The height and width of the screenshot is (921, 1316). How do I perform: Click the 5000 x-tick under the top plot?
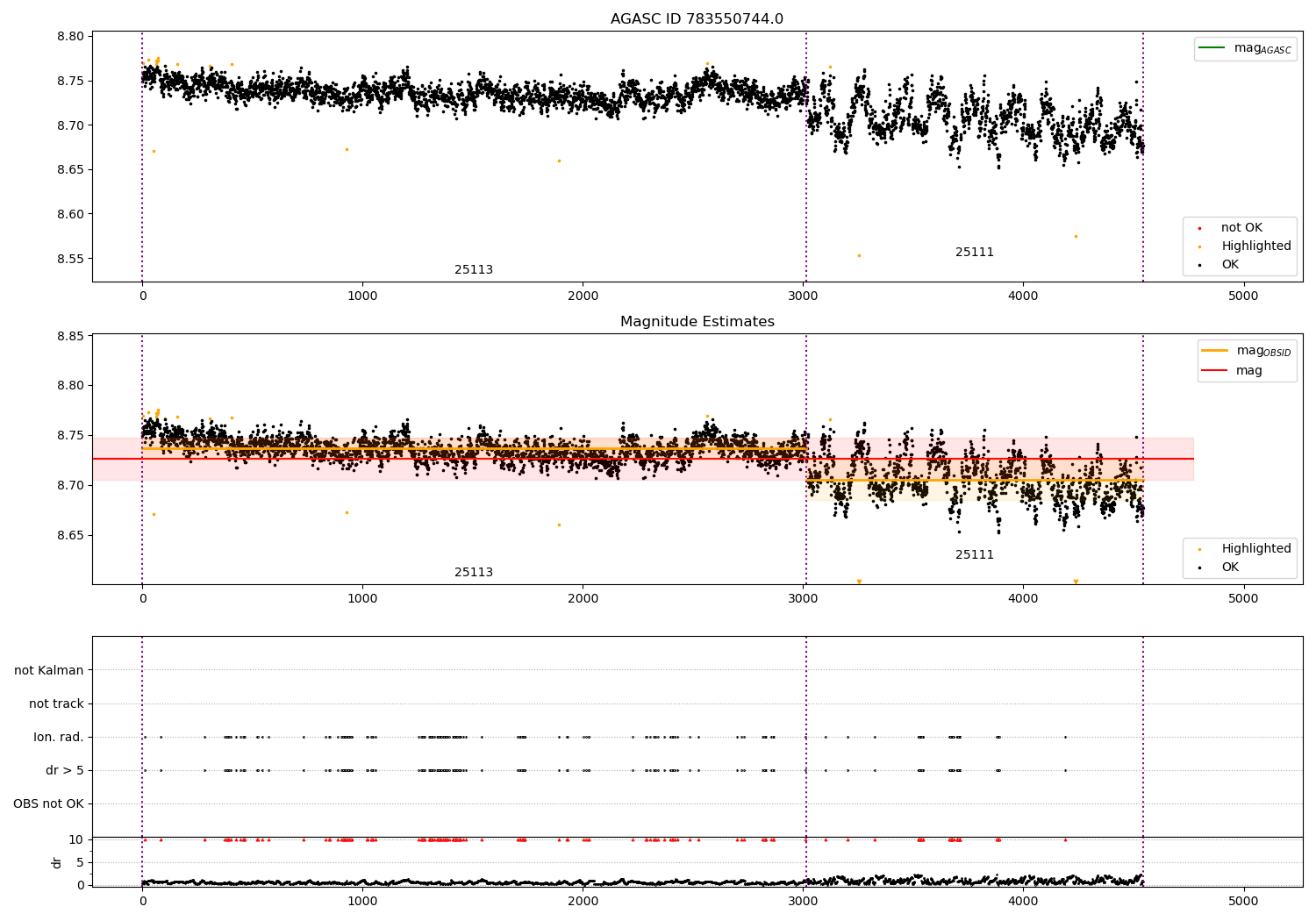tap(1243, 296)
